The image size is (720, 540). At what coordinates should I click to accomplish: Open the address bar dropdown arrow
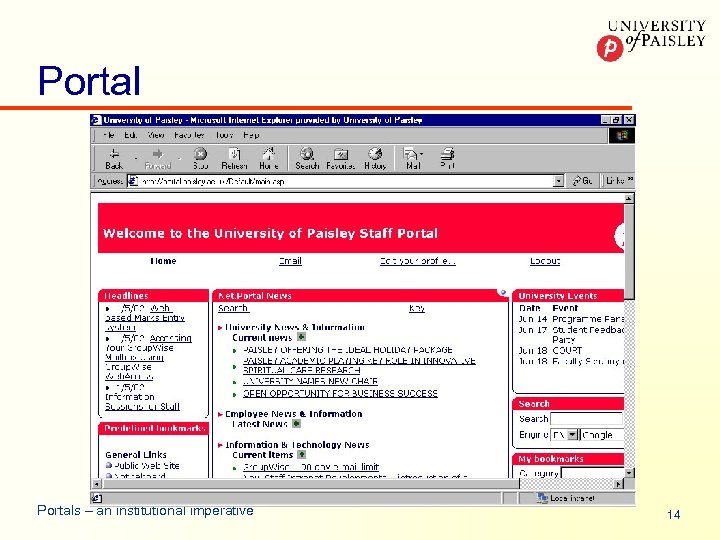tap(558, 181)
